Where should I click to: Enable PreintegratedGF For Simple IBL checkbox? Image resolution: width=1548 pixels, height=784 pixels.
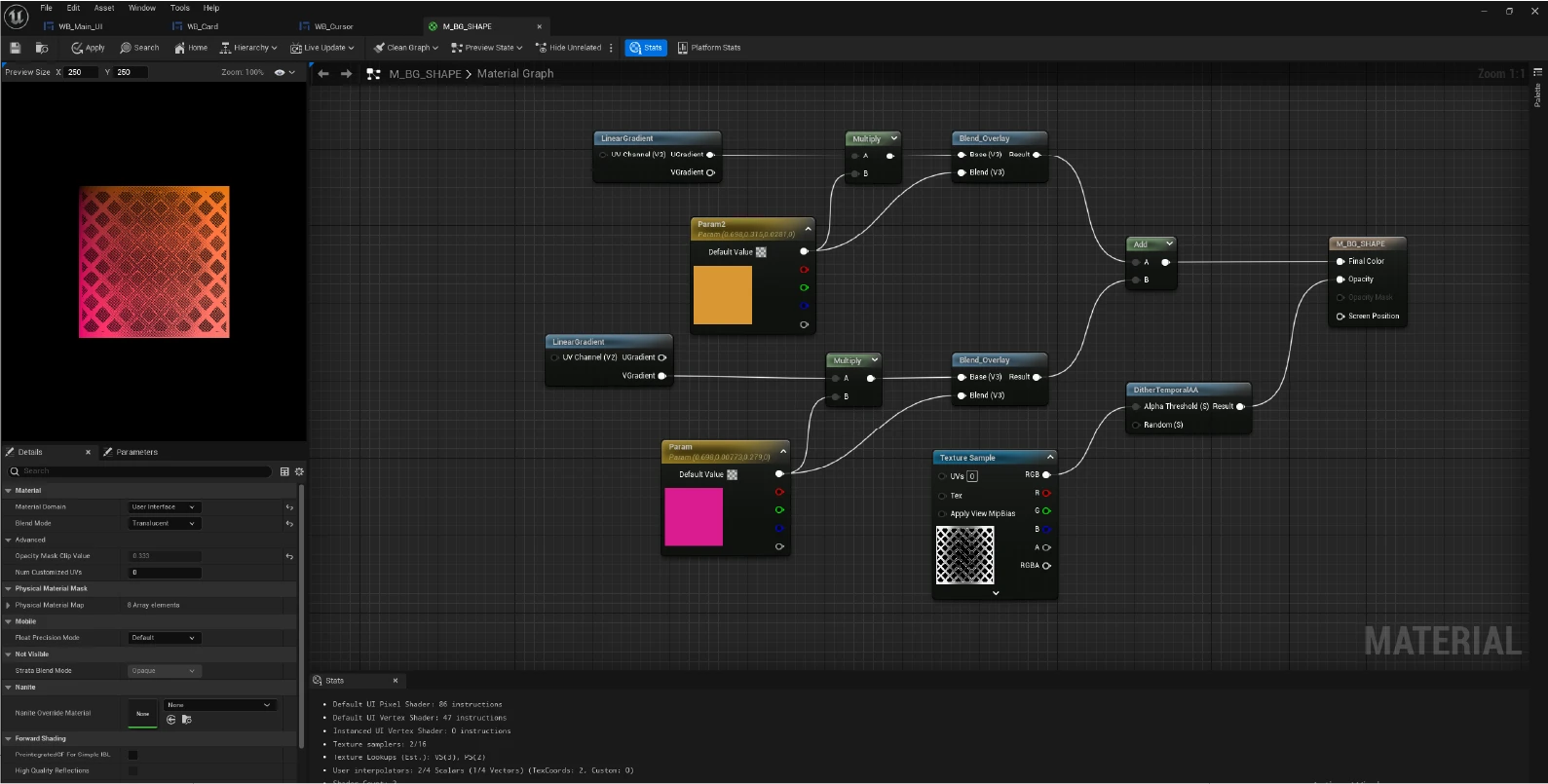pyautogui.click(x=132, y=755)
